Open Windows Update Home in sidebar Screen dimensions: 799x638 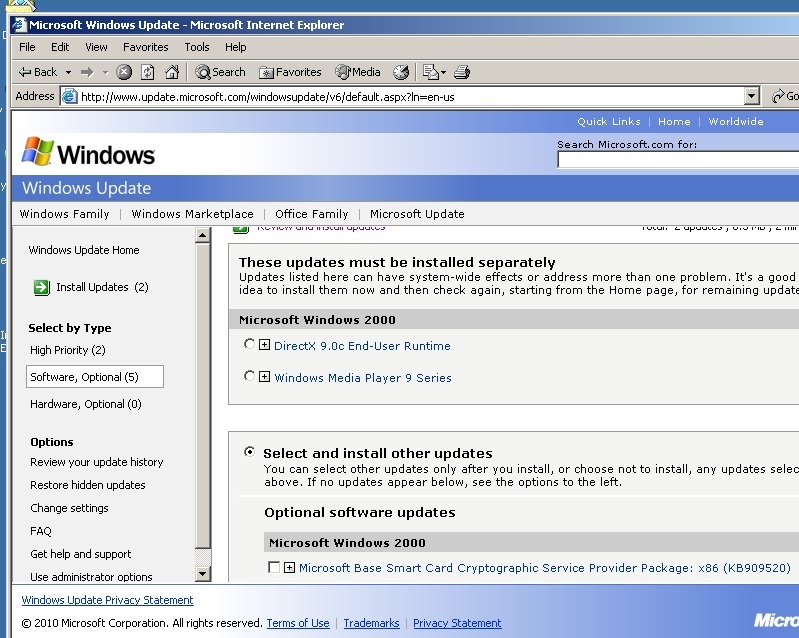point(84,250)
